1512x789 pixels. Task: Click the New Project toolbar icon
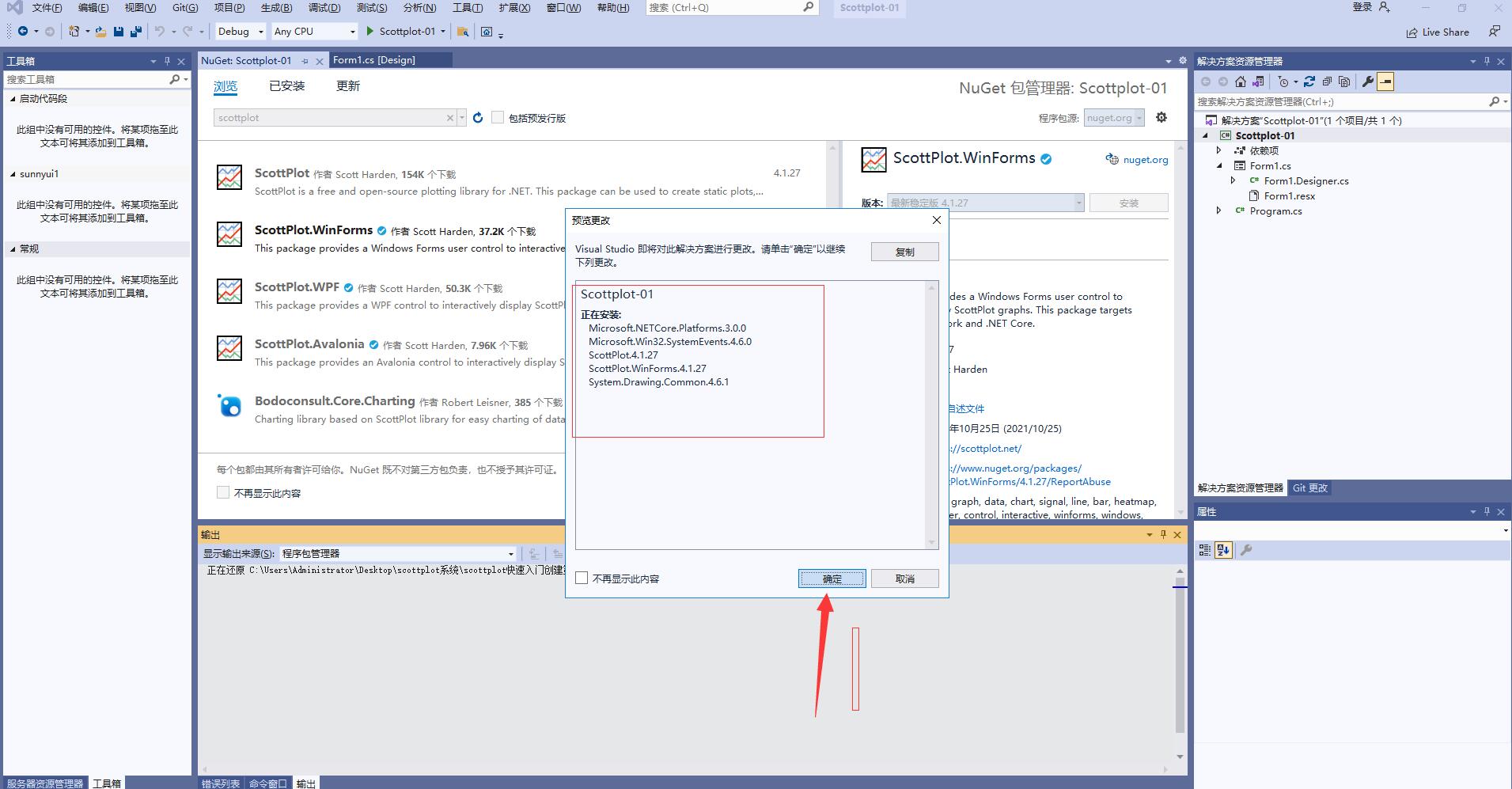[74, 32]
